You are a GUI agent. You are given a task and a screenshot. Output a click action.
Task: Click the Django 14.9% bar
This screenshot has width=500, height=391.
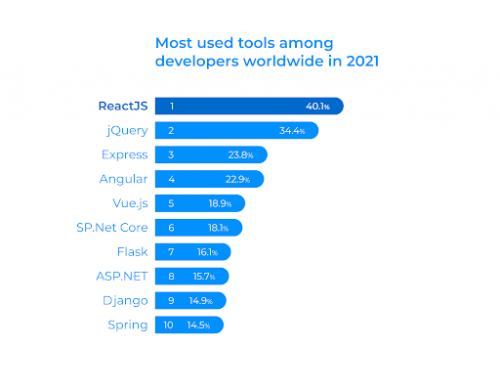coord(190,301)
